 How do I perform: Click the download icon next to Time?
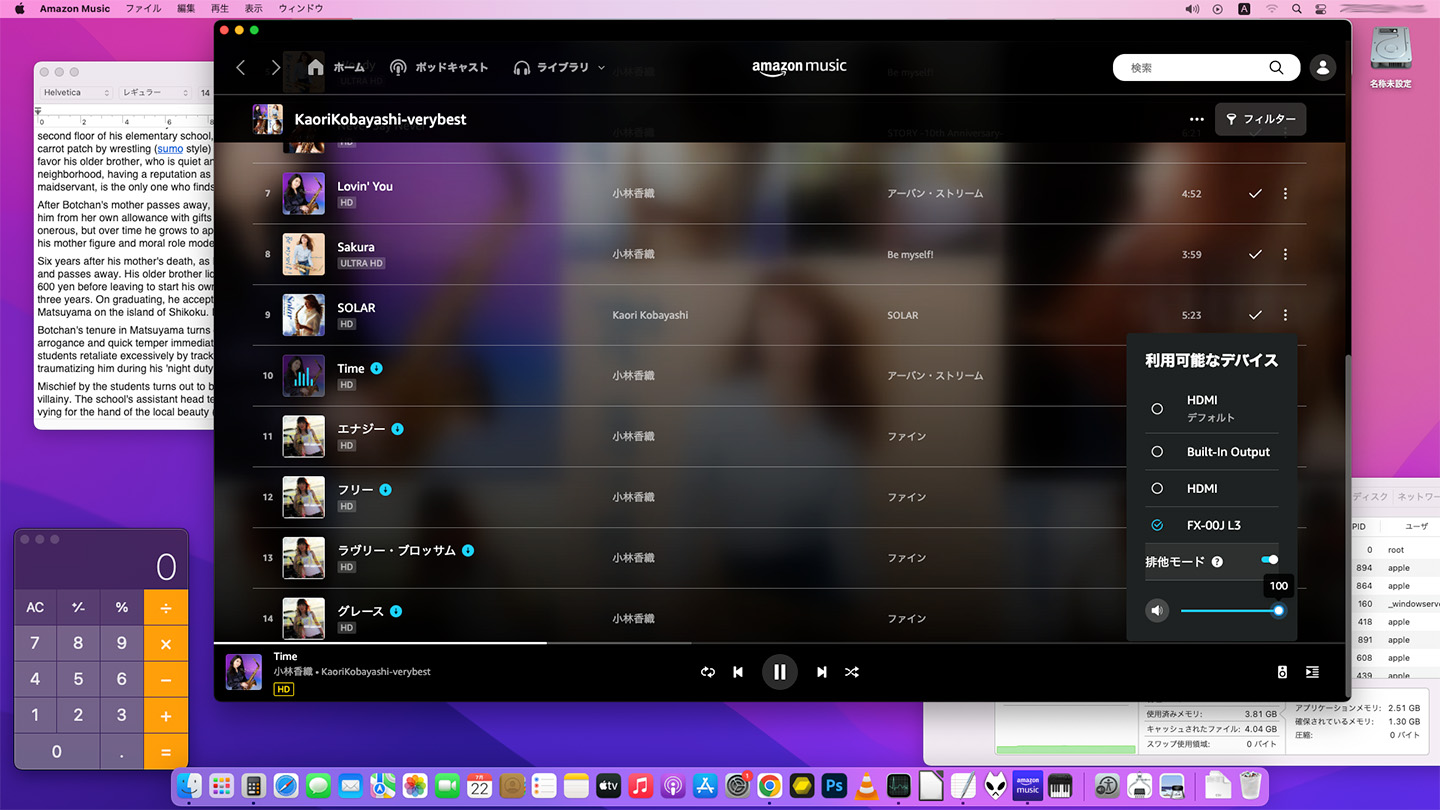[376, 368]
